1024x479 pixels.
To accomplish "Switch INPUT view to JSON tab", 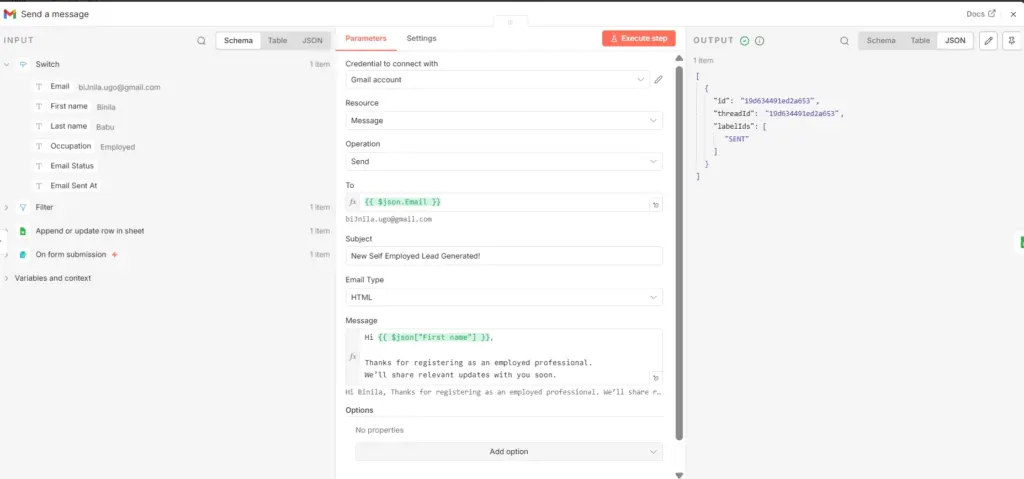I will 312,41.
